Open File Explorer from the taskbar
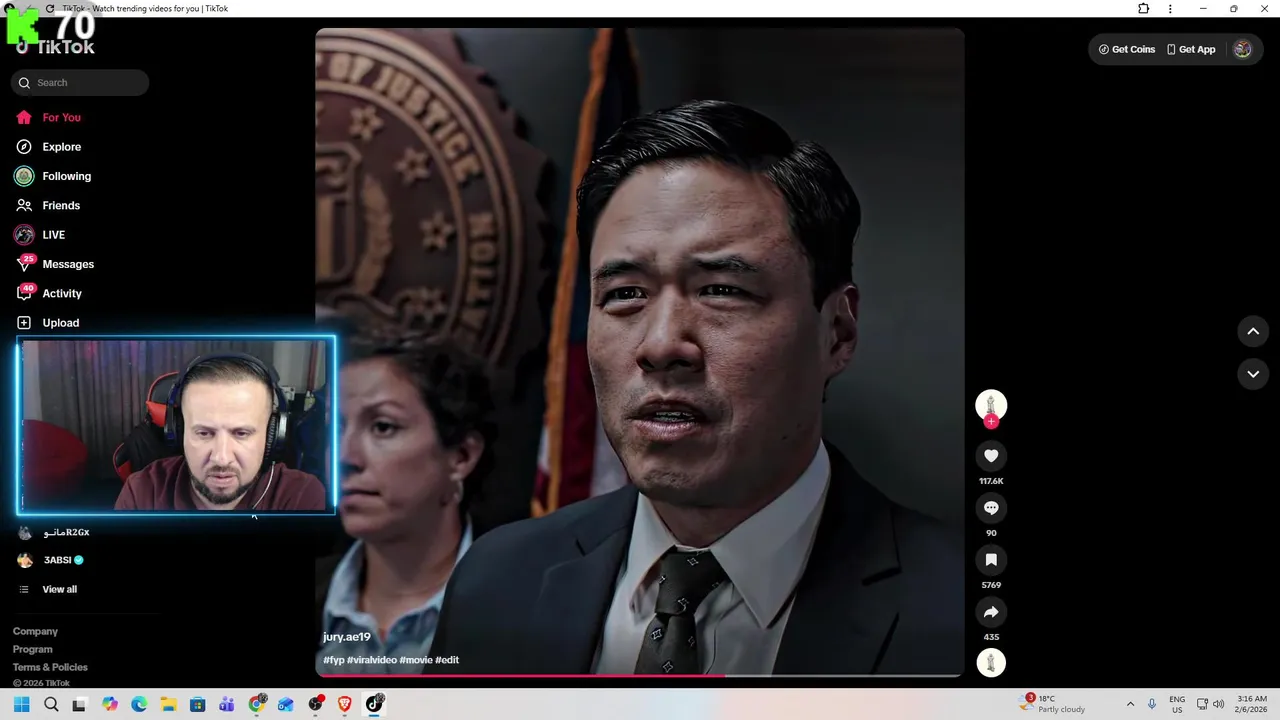The image size is (1280, 720). (x=168, y=704)
